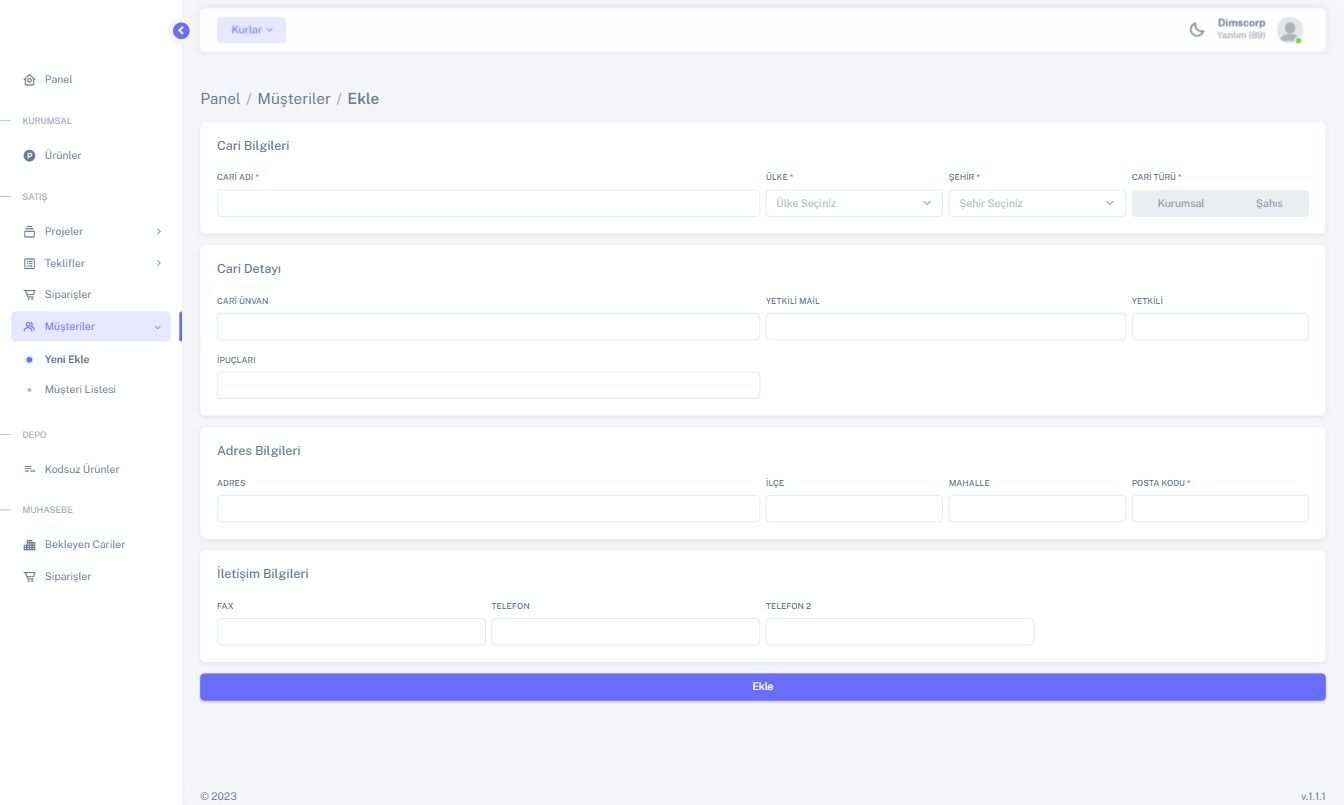
Task: Go to Müşteriler in the breadcrumb
Action: click(293, 99)
